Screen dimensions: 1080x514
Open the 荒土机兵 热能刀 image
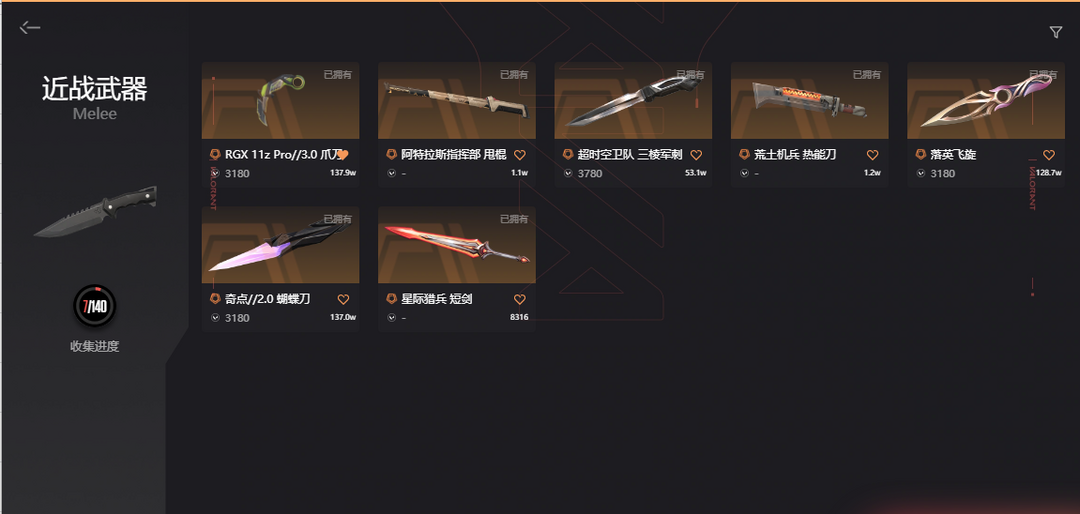point(809,101)
